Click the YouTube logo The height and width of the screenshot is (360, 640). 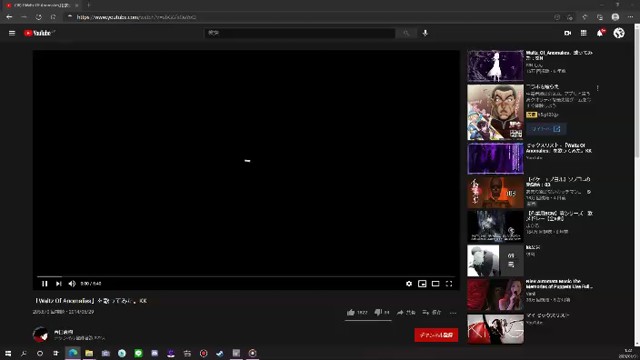coord(39,33)
